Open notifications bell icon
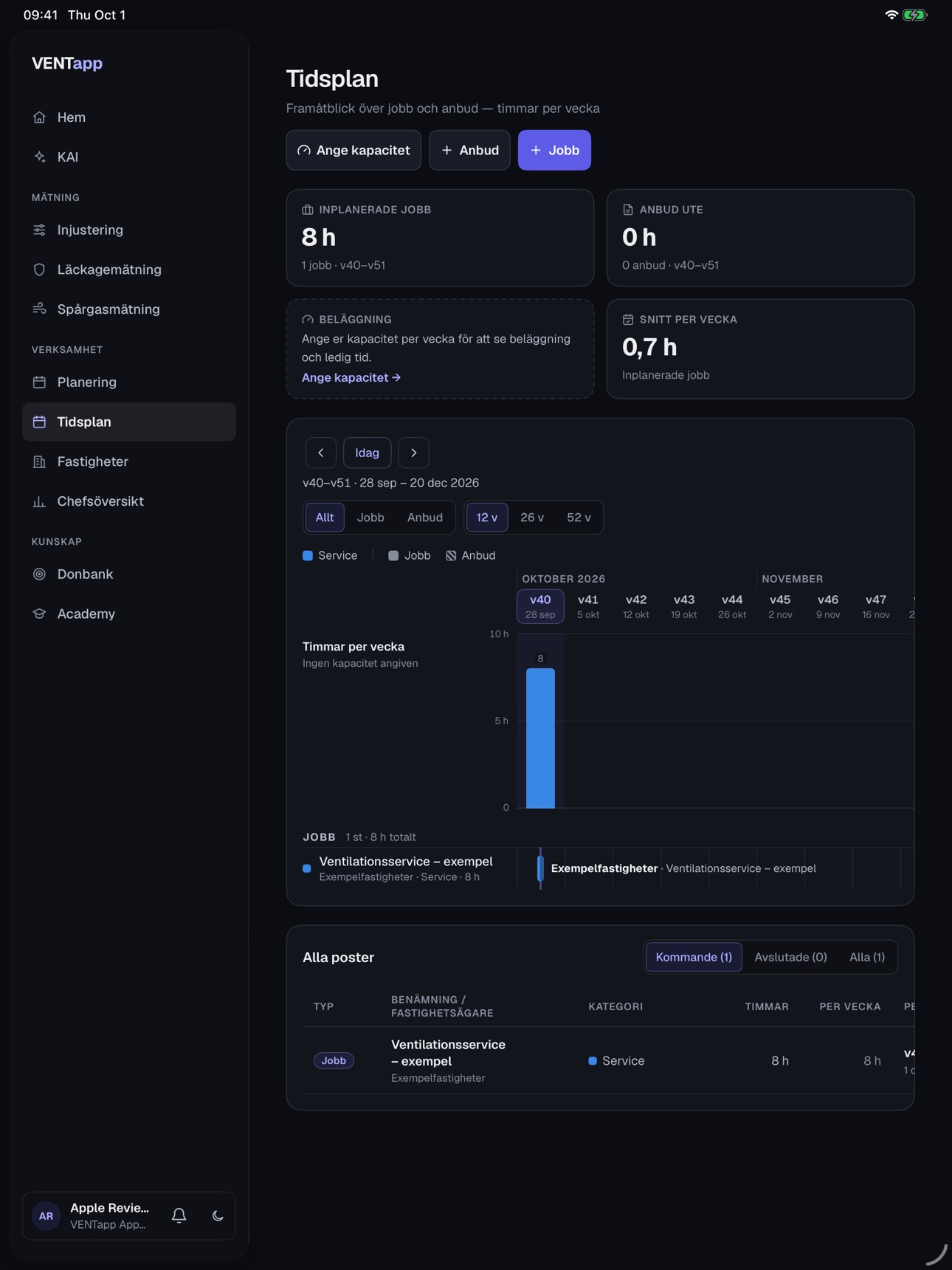 (x=179, y=1215)
